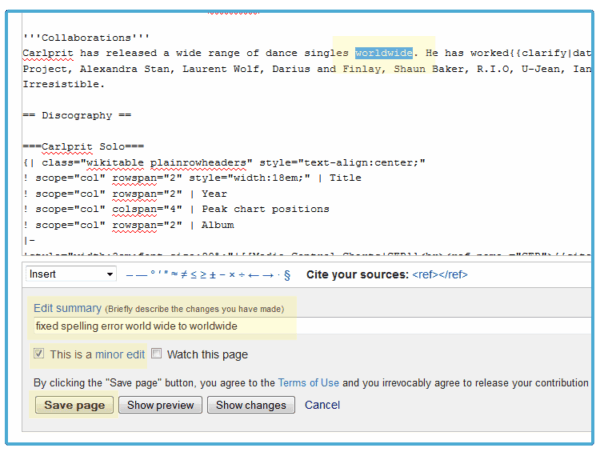Image resolution: width=600 pixels, height=456 pixels.
Task: Click 'colspan' in the wikitext
Action: 134,209
